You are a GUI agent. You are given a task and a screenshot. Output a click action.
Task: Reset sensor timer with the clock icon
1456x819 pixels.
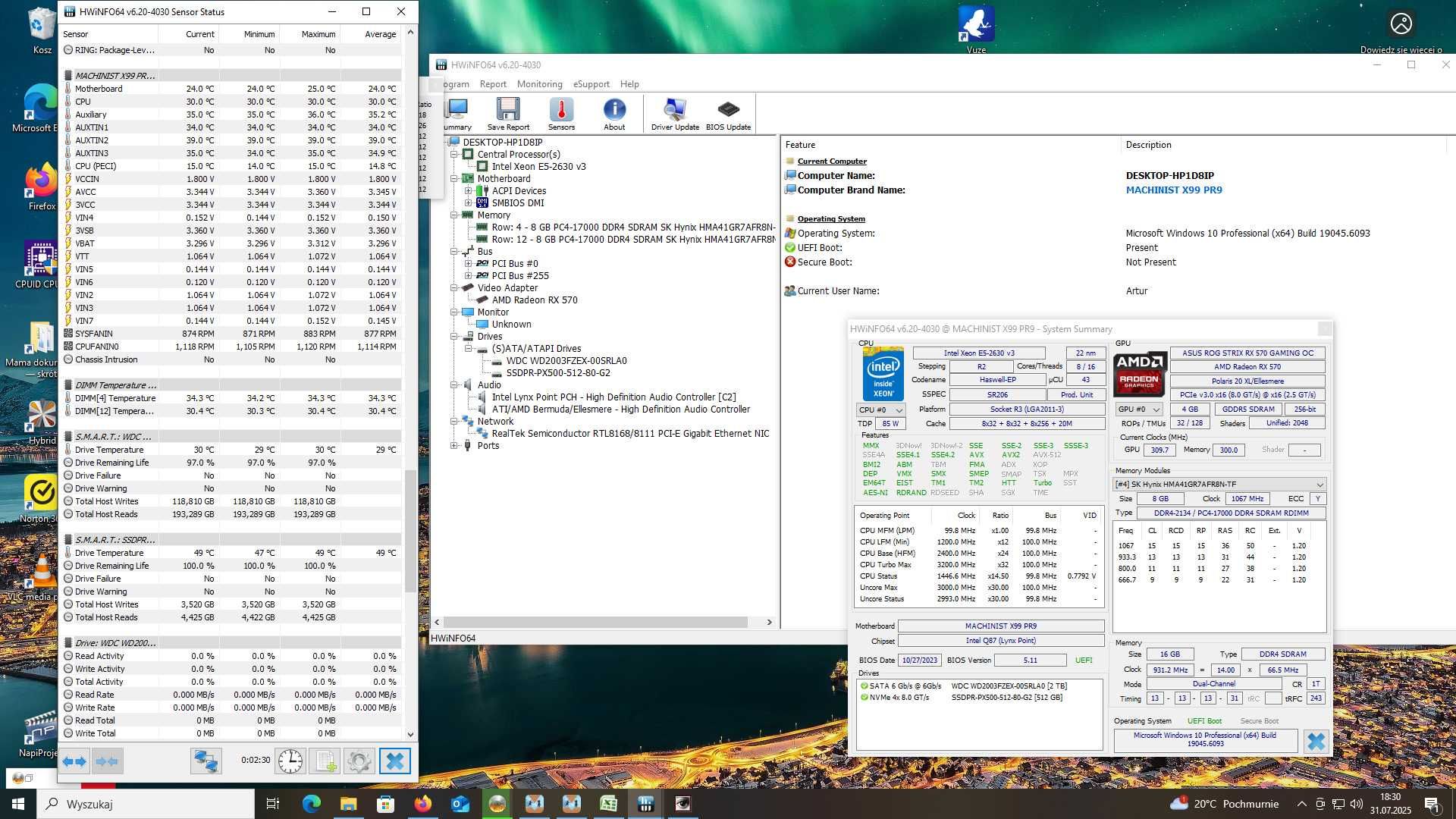tap(290, 761)
